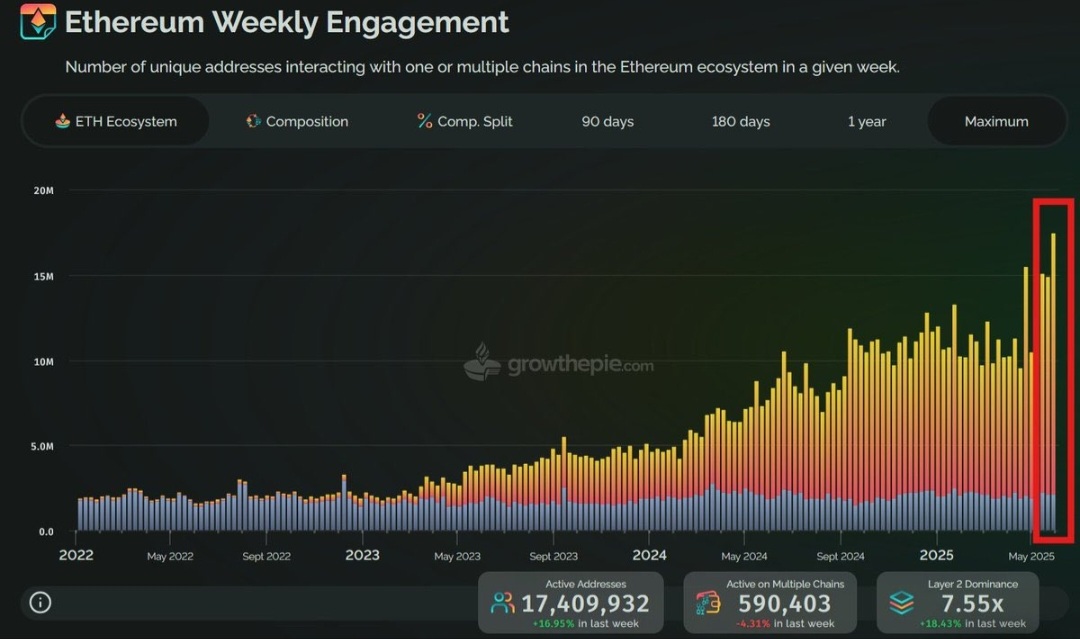Click the 0.0 y-axis label
The height and width of the screenshot is (639, 1080).
(x=45, y=532)
